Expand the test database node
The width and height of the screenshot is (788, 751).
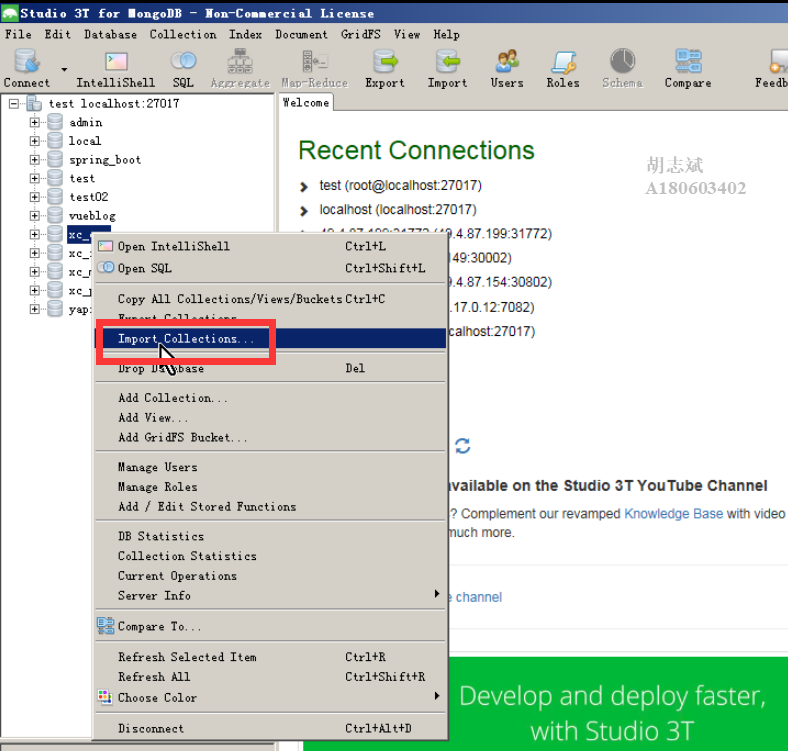pyautogui.click(x=34, y=178)
